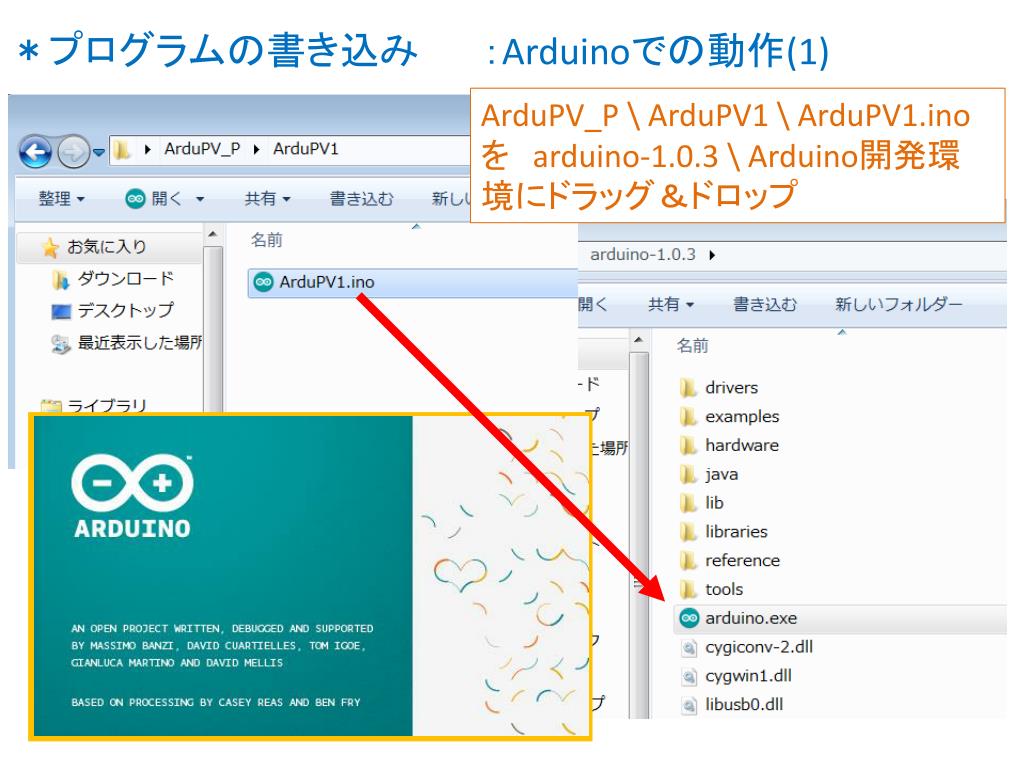Open the 整理 menu in ArduPV1 window
The image size is (1024, 768).
(x=61, y=199)
